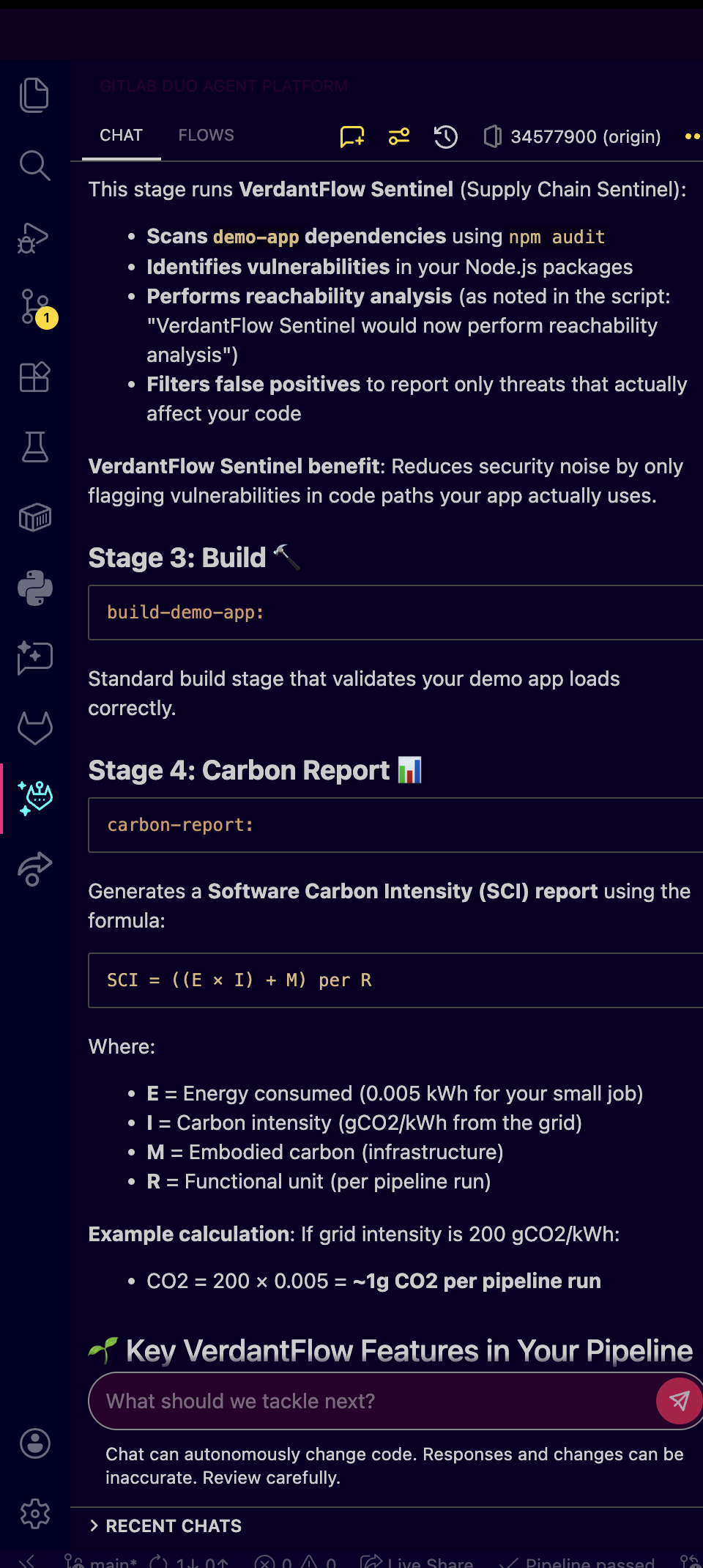703x1568 pixels.
Task: Open Run and Debug view
Action: [x=34, y=237]
